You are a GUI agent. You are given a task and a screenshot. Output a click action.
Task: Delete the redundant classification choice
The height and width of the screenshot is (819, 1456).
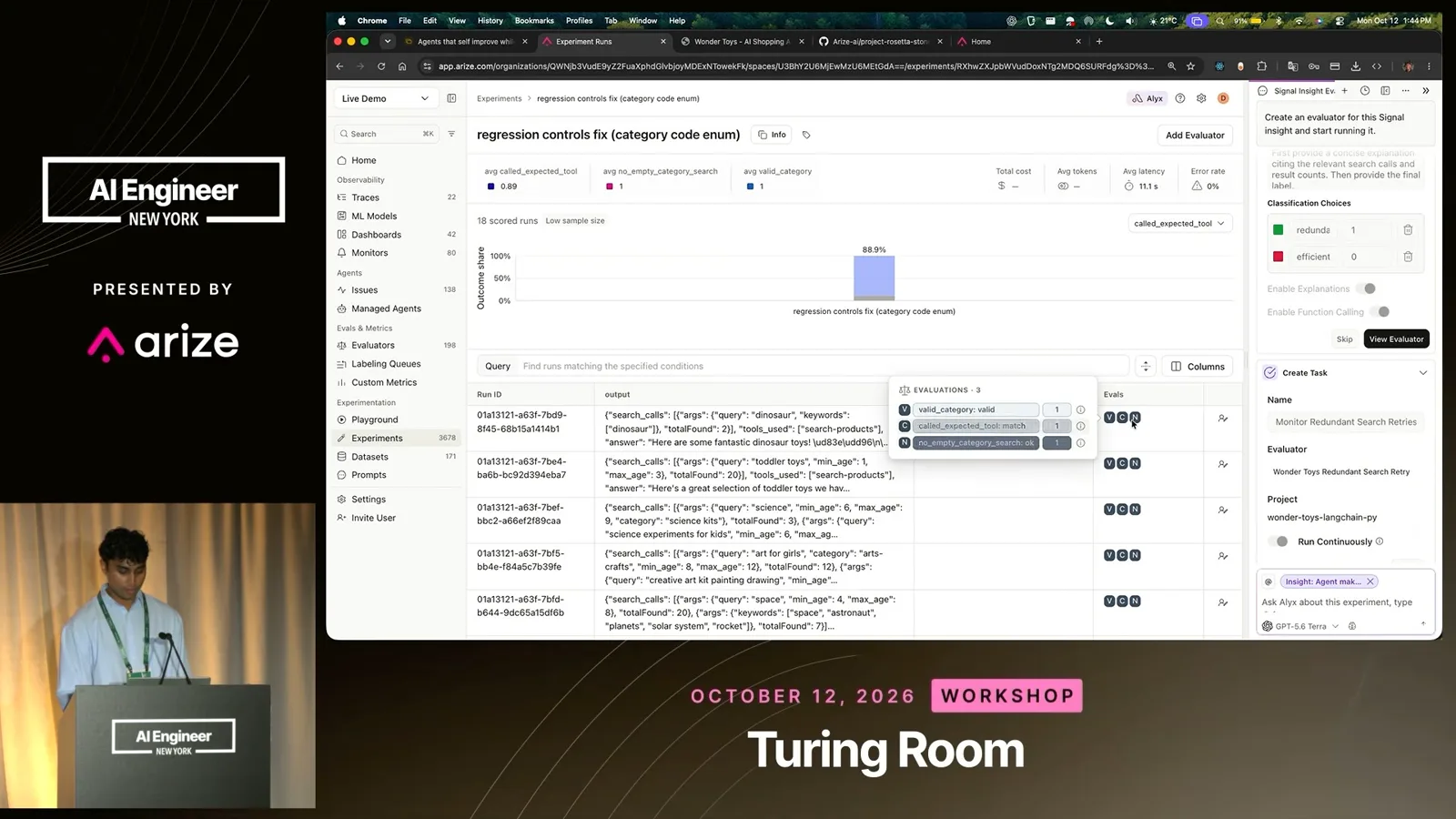click(1408, 230)
